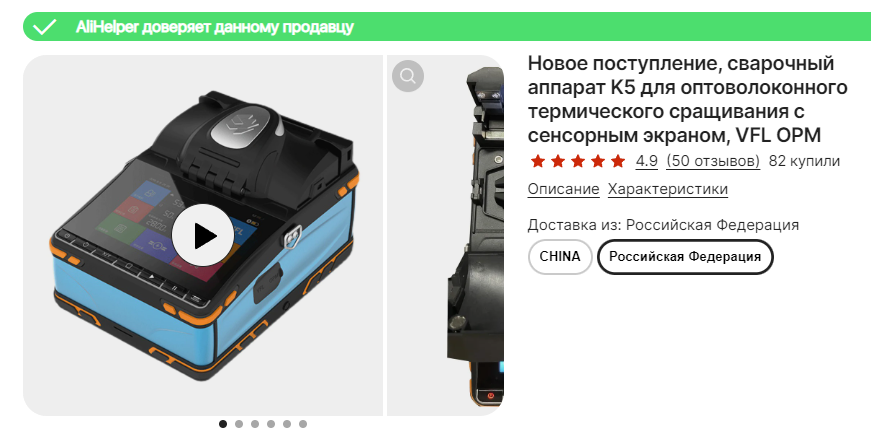This screenshot has width=871, height=443.
Task: Open the Характеристики link
Action: [x=668, y=189]
